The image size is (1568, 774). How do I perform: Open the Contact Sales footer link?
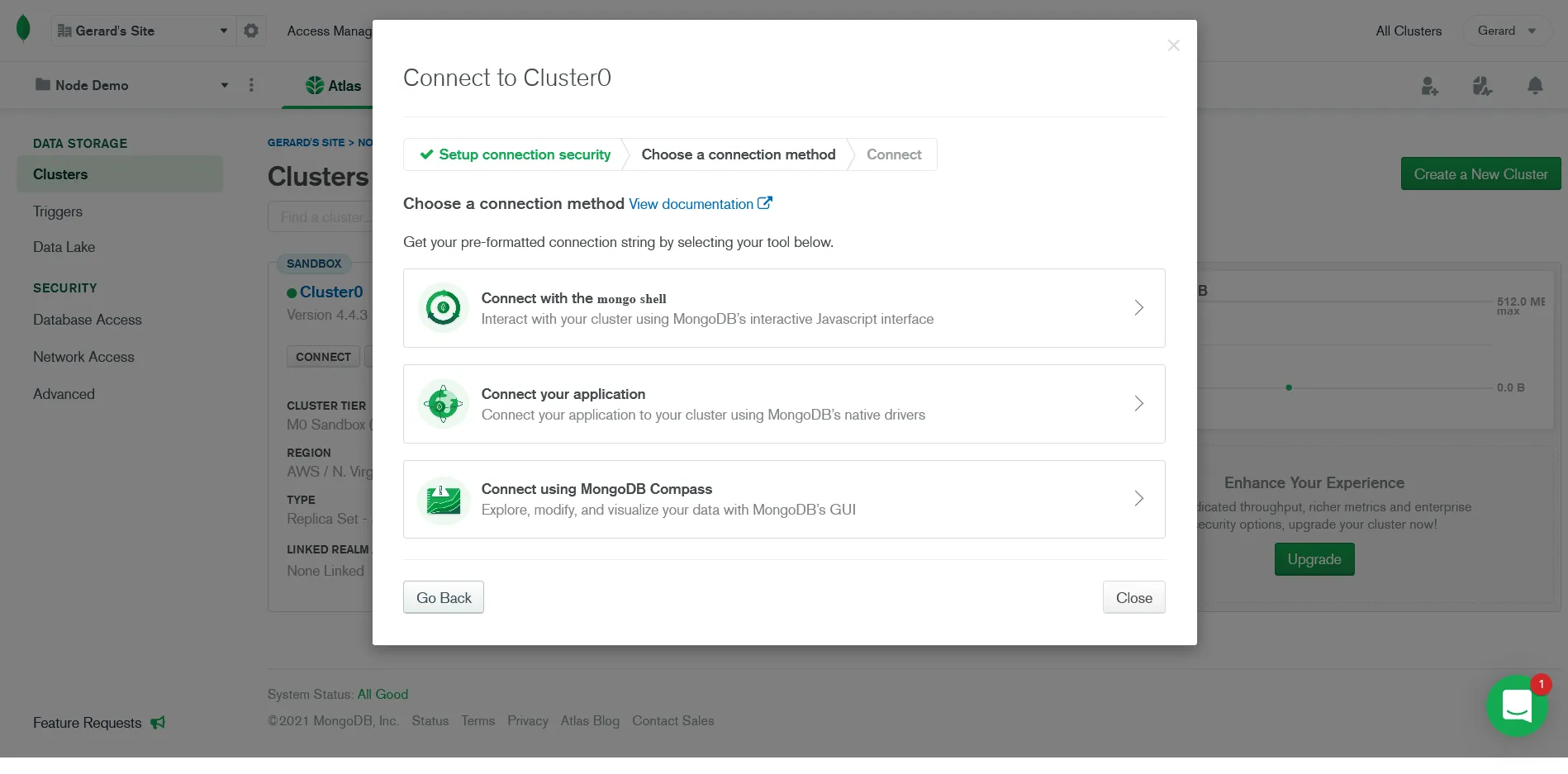(673, 721)
